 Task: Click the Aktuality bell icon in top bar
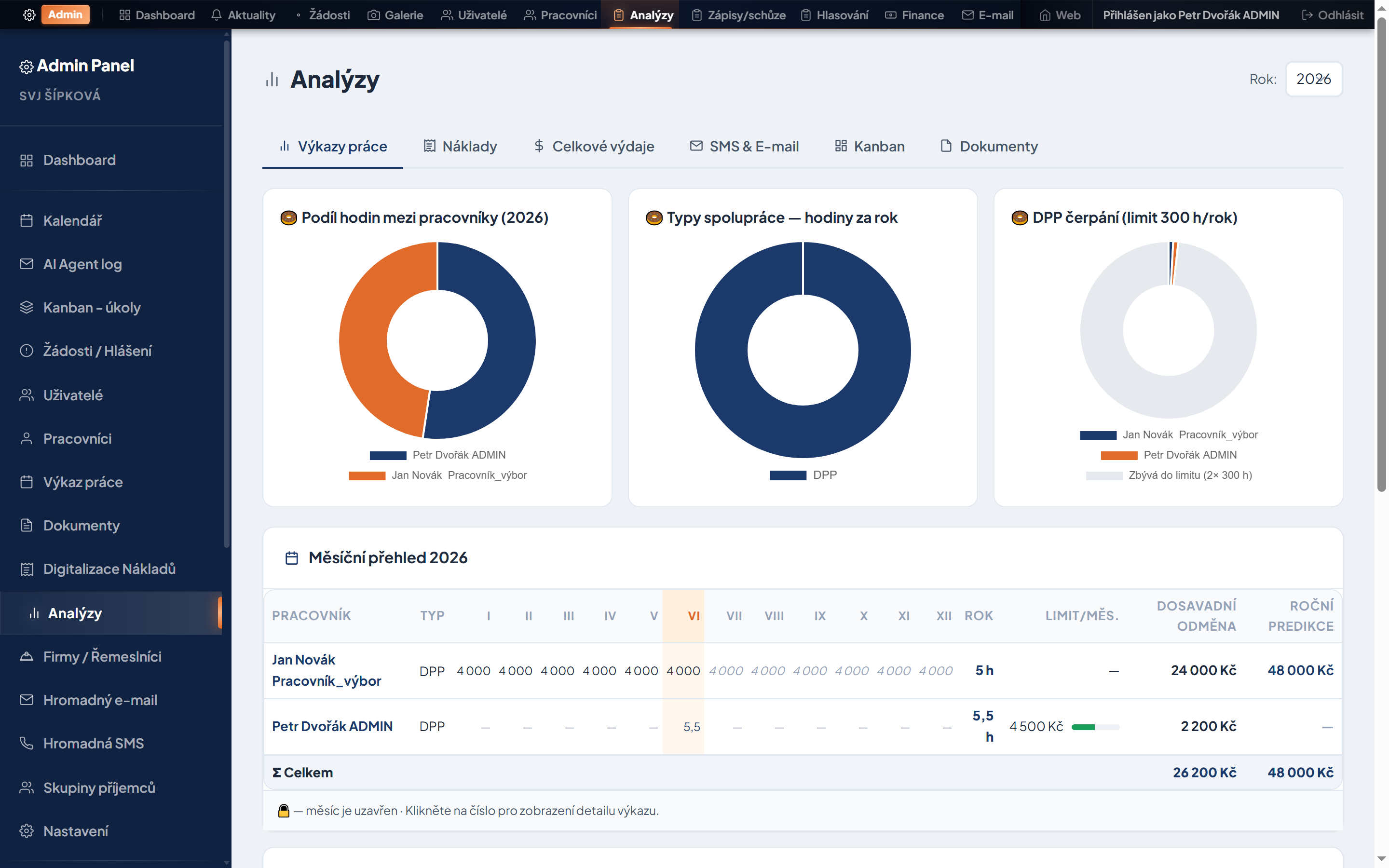[x=217, y=15]
